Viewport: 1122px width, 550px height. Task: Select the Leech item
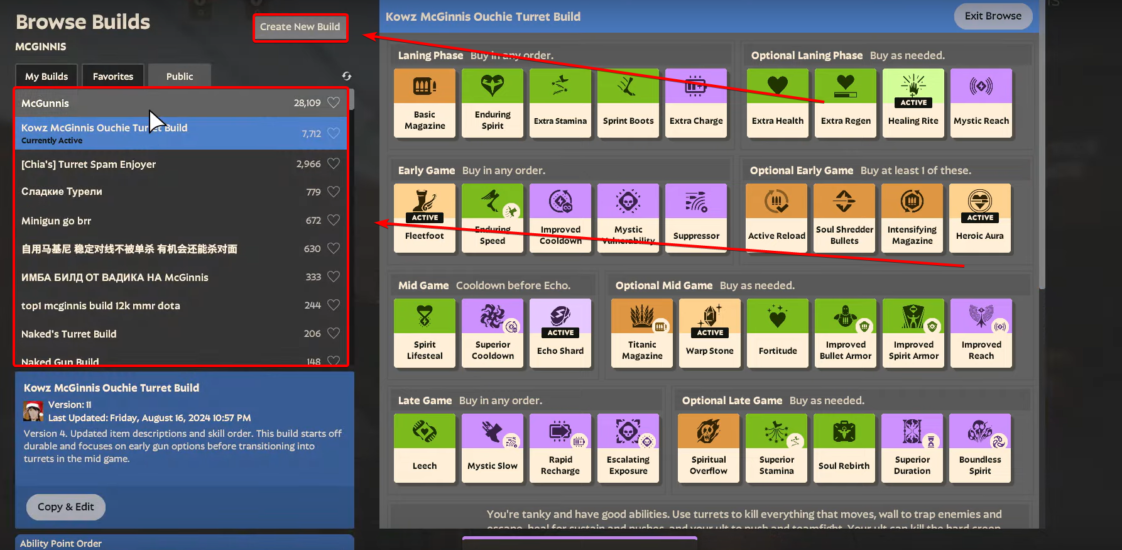424,448
